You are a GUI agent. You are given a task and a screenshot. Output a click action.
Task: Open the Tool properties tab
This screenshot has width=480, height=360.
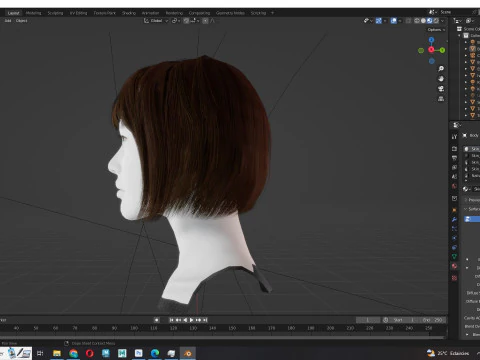point(454,137)
